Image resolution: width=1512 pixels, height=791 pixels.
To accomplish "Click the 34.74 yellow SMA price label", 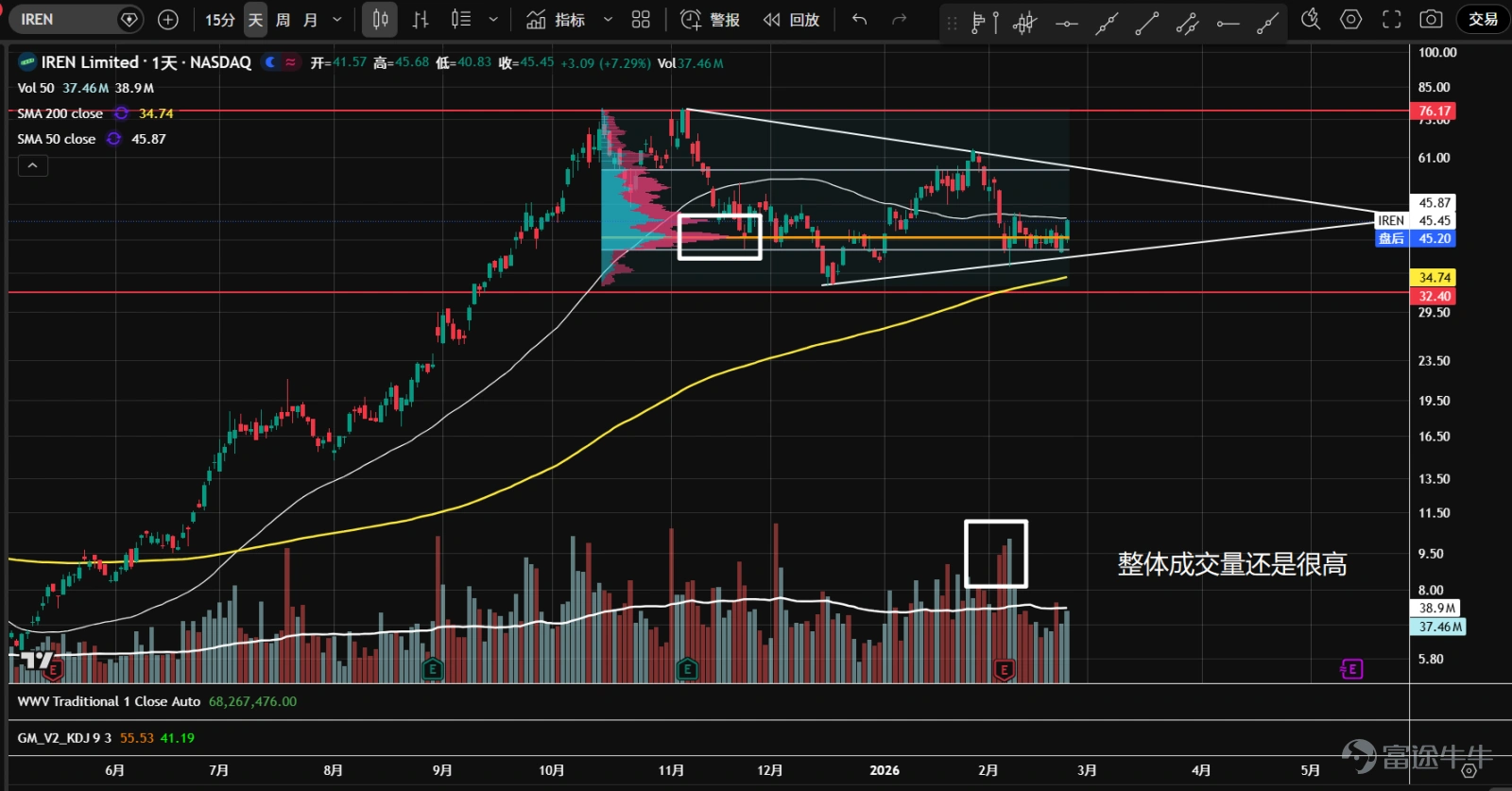I will click(x=1434, y=278).
